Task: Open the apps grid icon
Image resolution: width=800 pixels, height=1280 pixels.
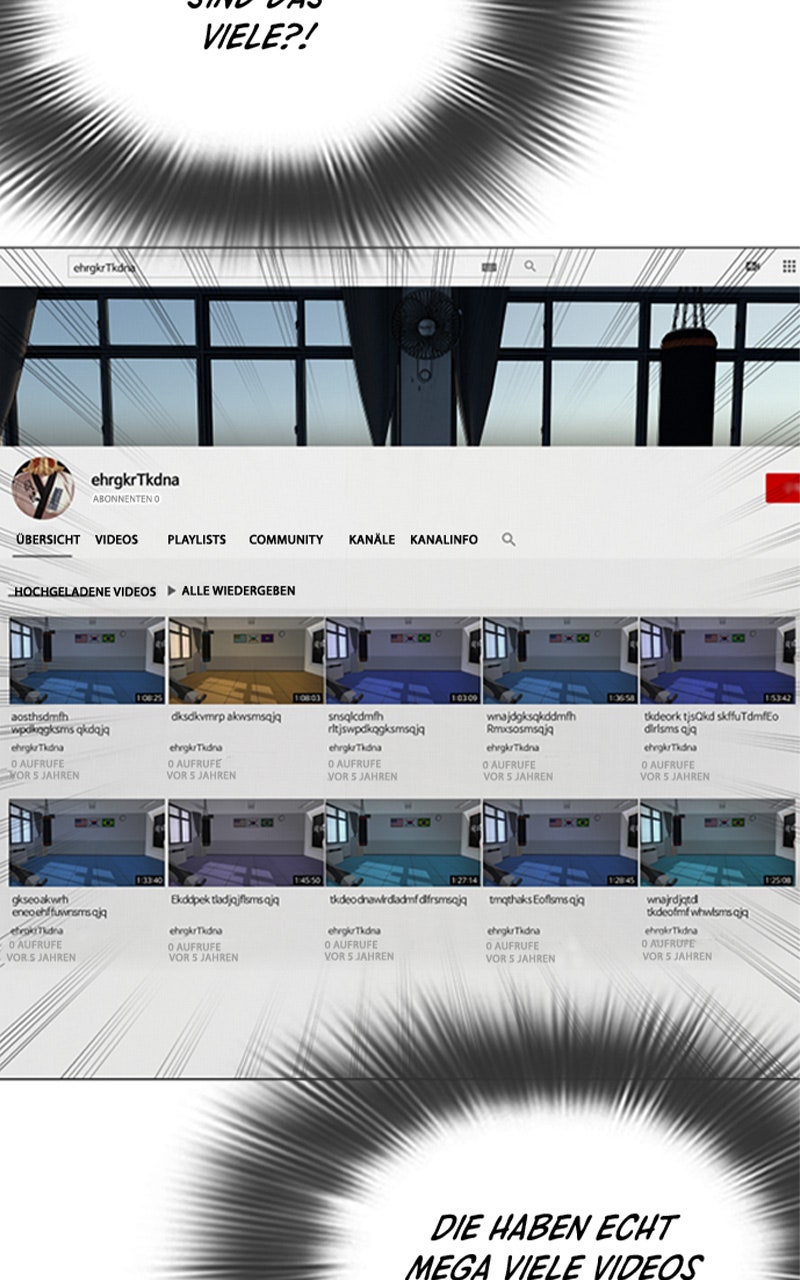Action: pyautogui.click(x=789, y=267)
